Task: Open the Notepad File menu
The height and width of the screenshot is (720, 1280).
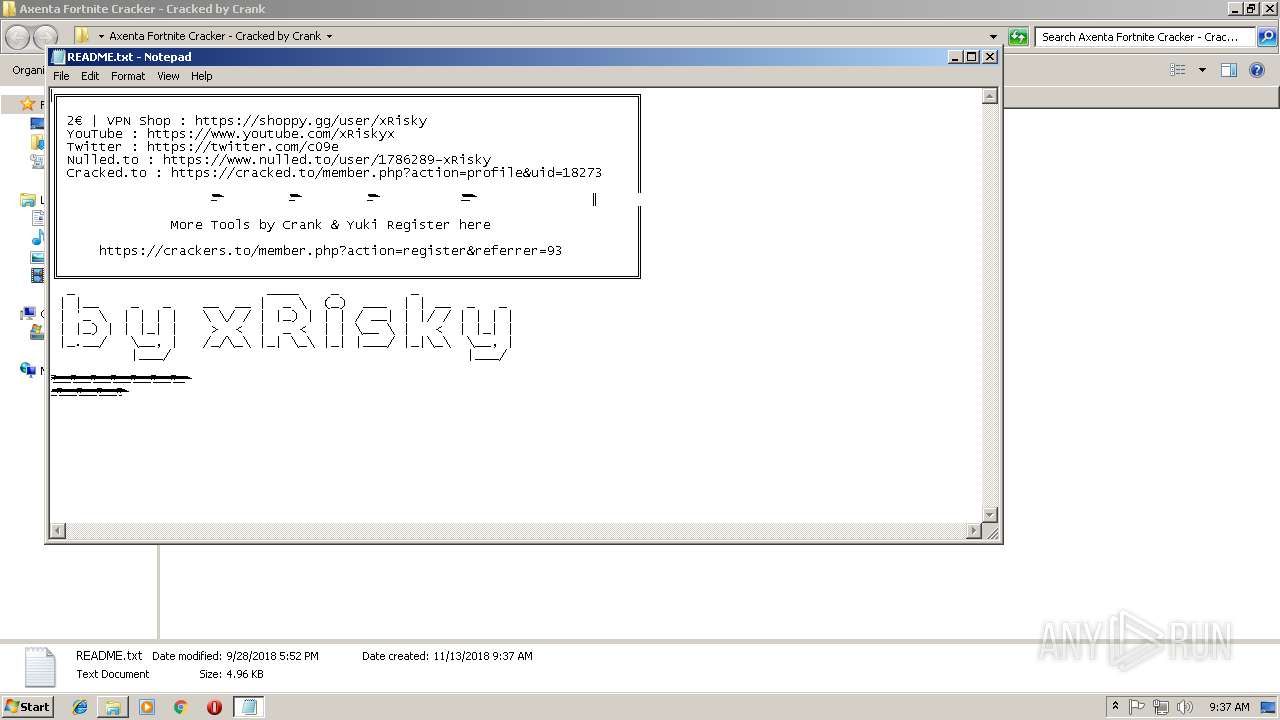Action: point(61,76)
